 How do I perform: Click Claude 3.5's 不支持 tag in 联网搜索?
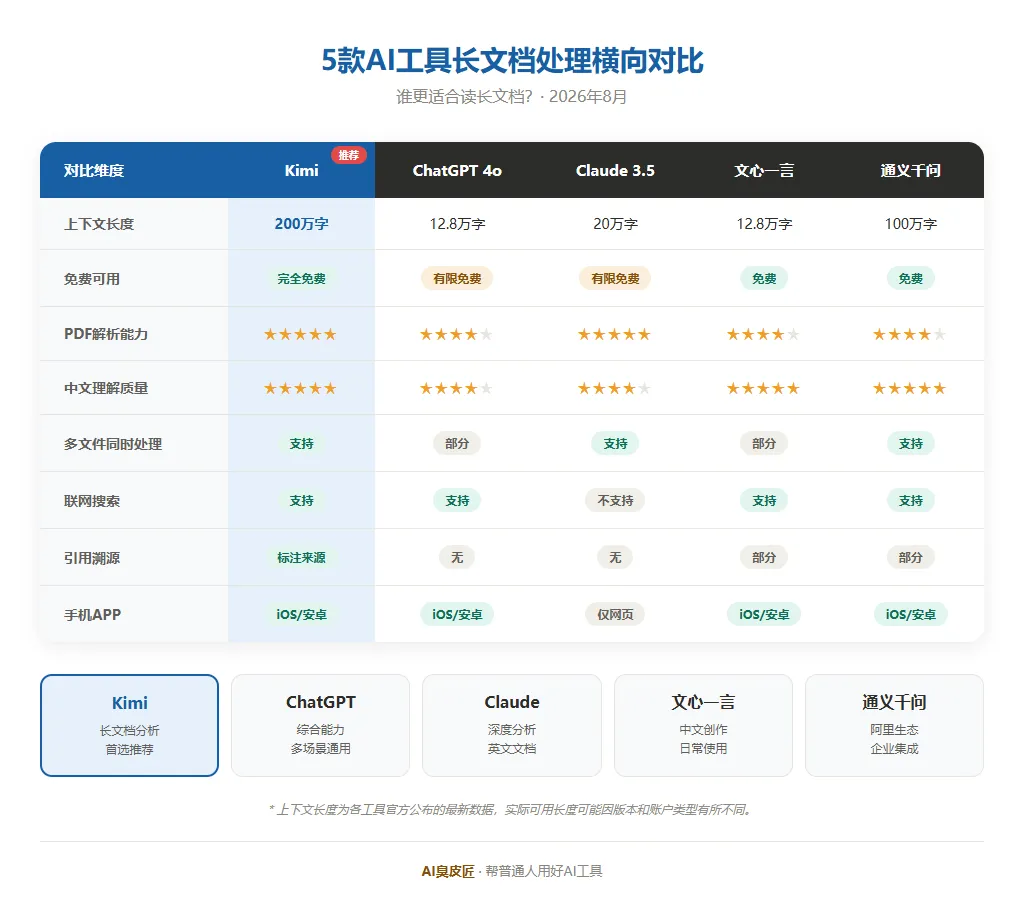pos(615,500)
